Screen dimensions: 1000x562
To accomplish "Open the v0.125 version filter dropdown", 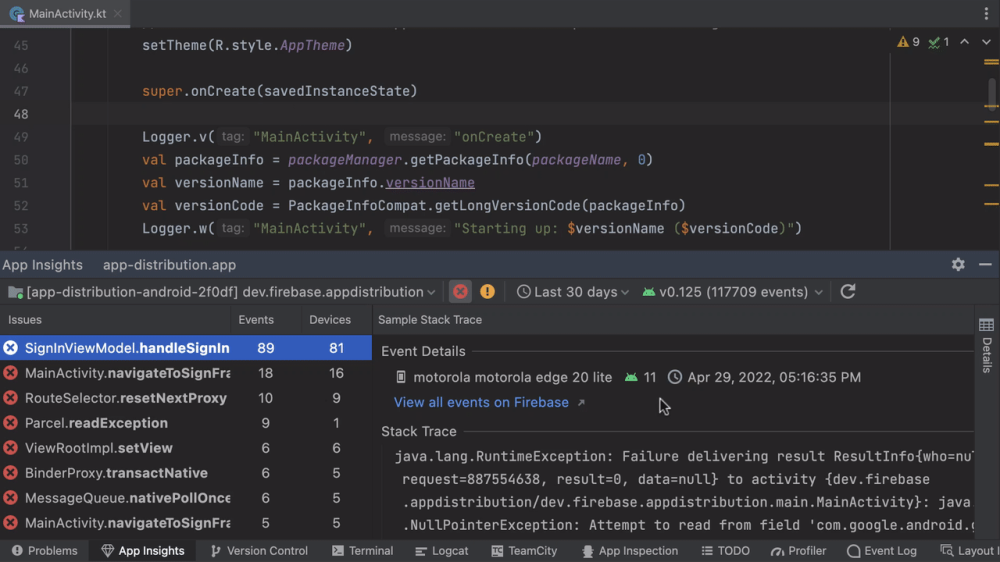I will point(733,292).
